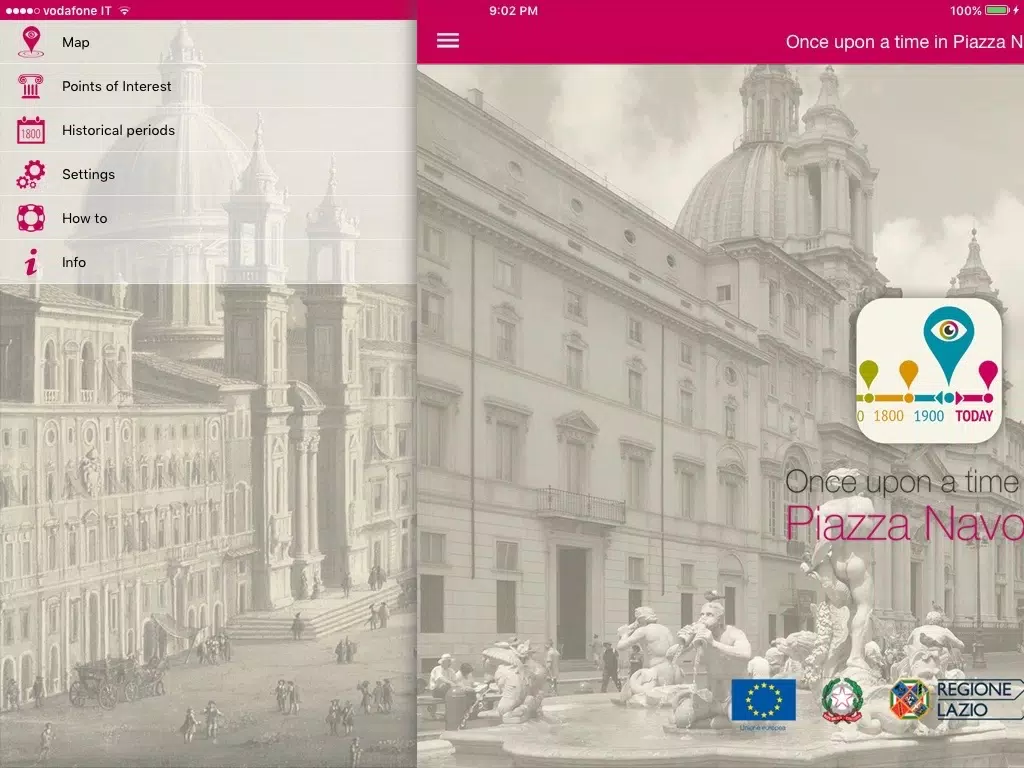The width and height of the screenshot is (1024, 768).
Task: Select the How to menu entry
Action: (x=208, y=218)
